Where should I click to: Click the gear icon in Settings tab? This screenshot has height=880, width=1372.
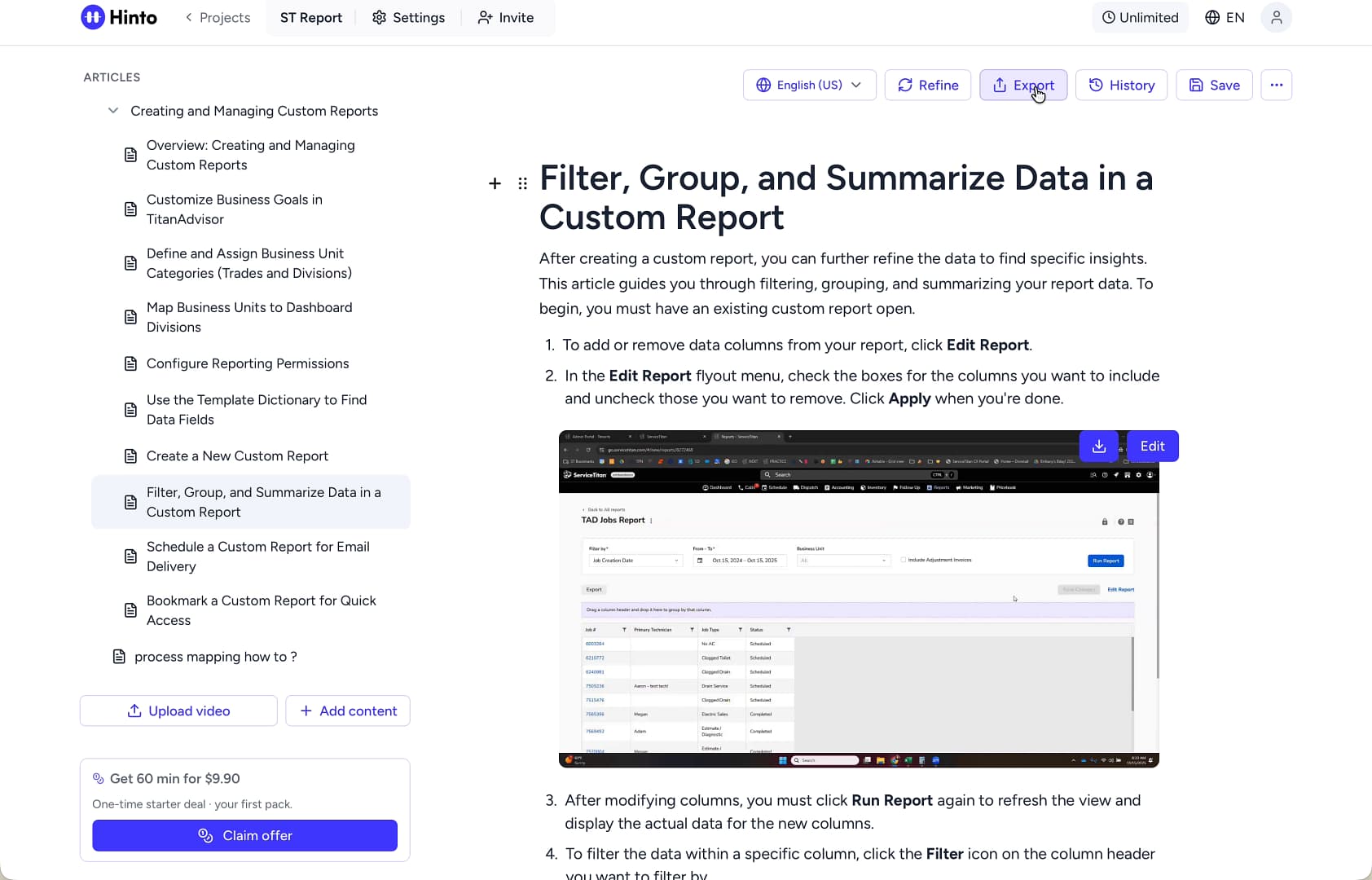click(x=379, y=17)
